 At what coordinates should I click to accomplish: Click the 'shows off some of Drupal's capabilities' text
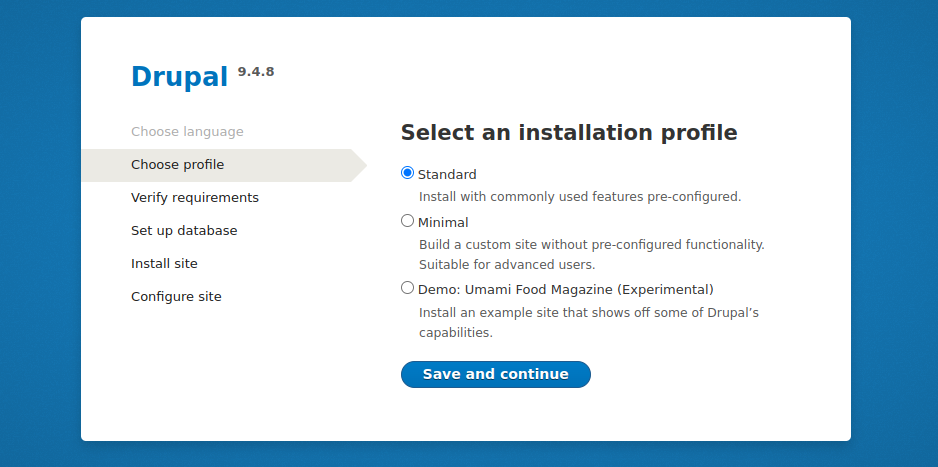[589, 322]
